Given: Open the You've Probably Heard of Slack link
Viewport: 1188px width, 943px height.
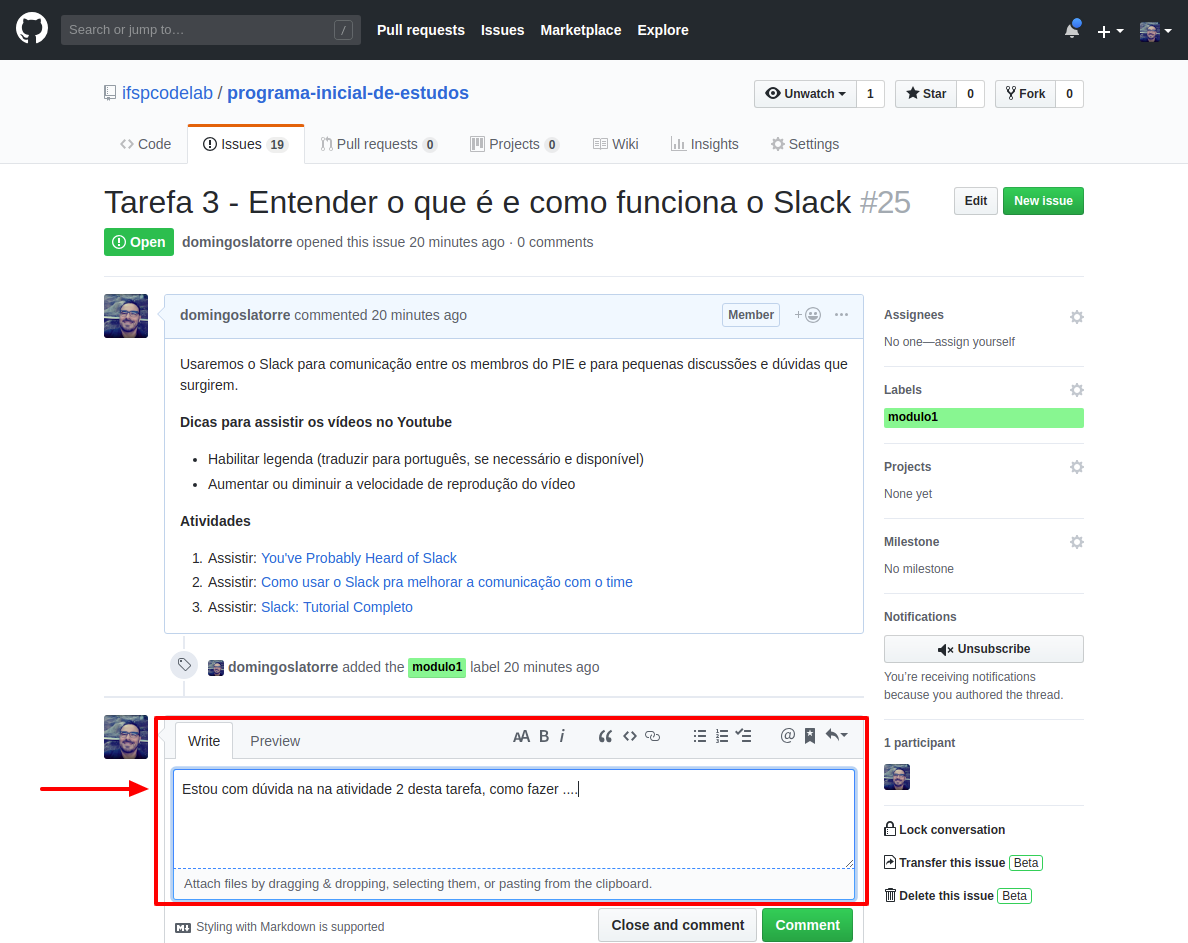Looking at the screenshot, I should 359,558.
